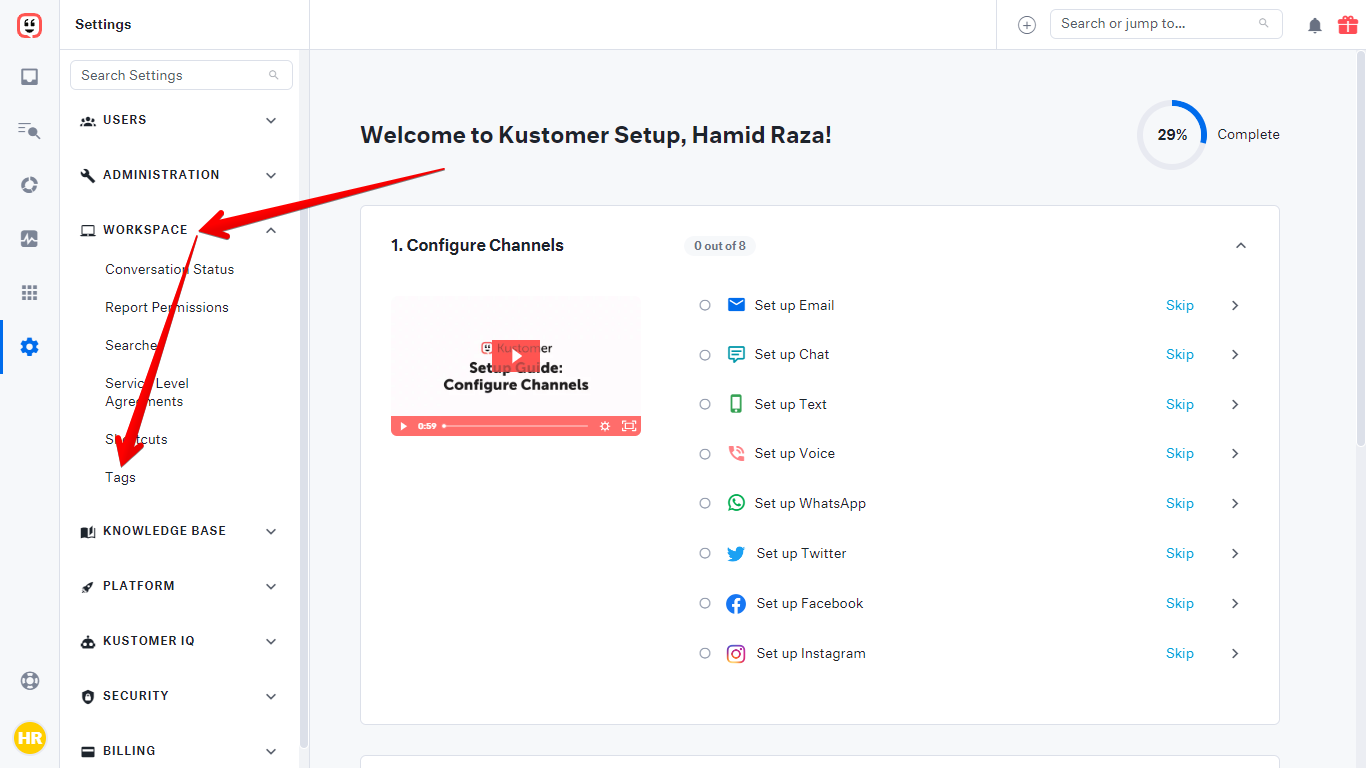Click the small play control in video bar
The width and height of the screenshot is (1366, 768).
[403, 426]
